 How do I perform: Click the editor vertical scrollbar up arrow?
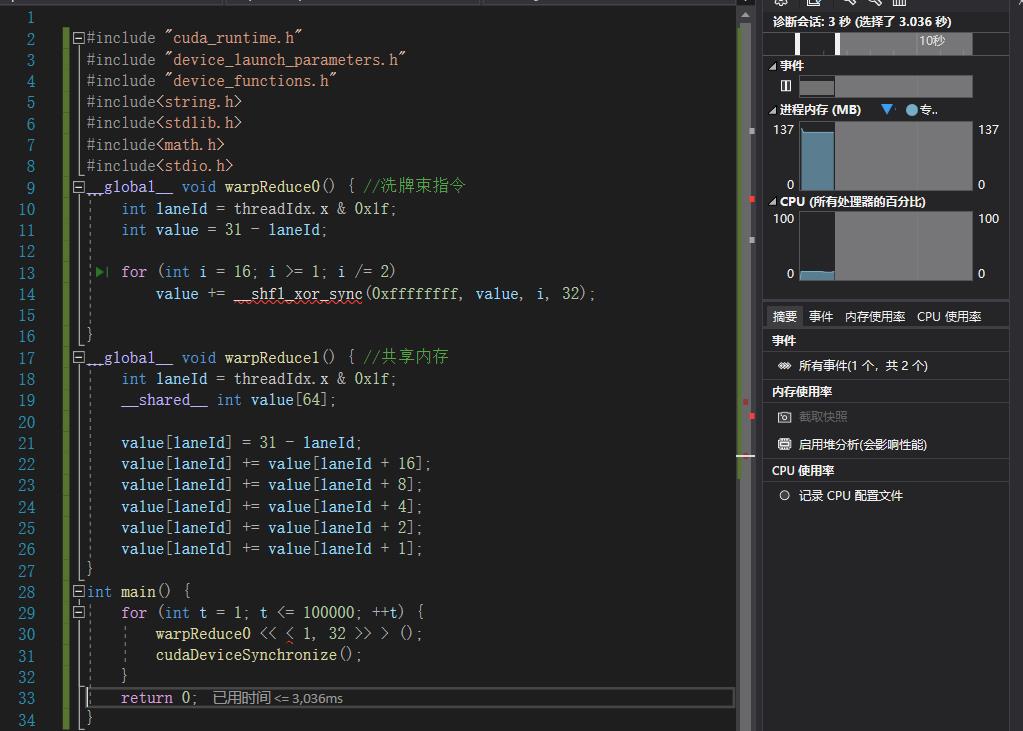click(745, 14)
